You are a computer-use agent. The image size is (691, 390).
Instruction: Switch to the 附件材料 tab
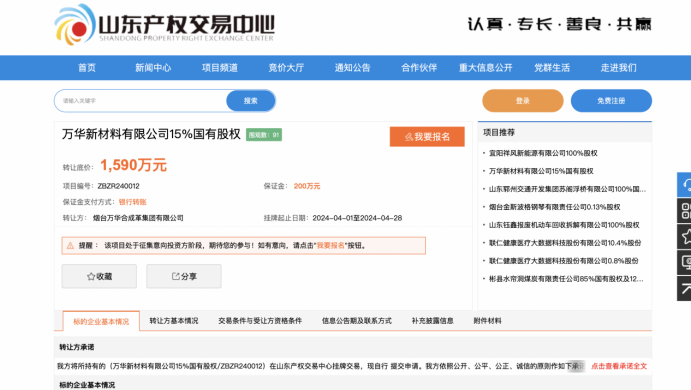click(487, 321)
